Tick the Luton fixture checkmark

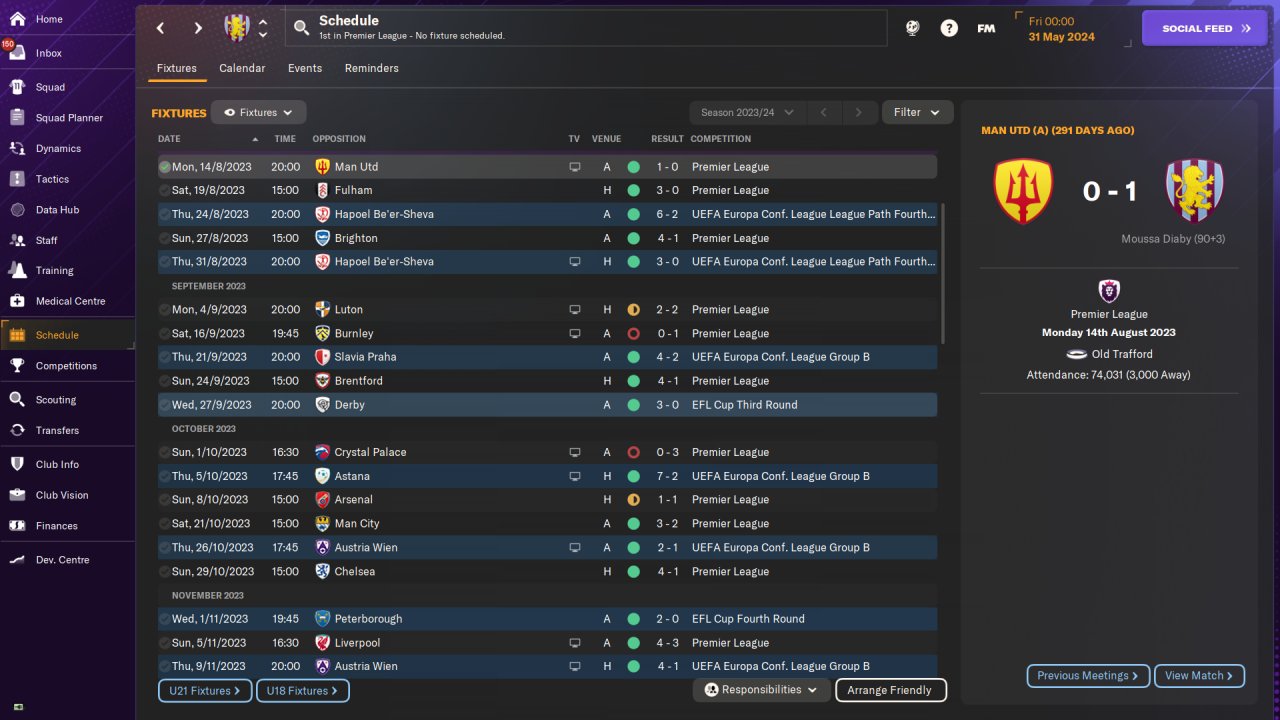pyautogui.click(x=164, y=309)
